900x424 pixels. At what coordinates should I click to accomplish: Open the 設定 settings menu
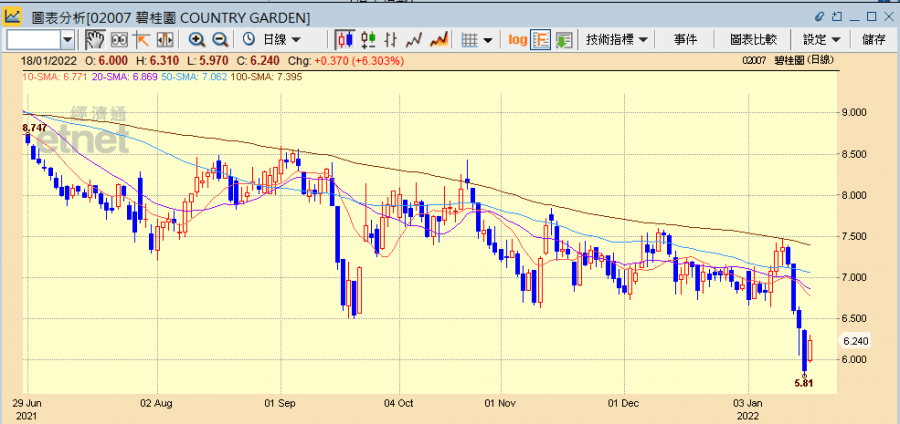[821, 39]
